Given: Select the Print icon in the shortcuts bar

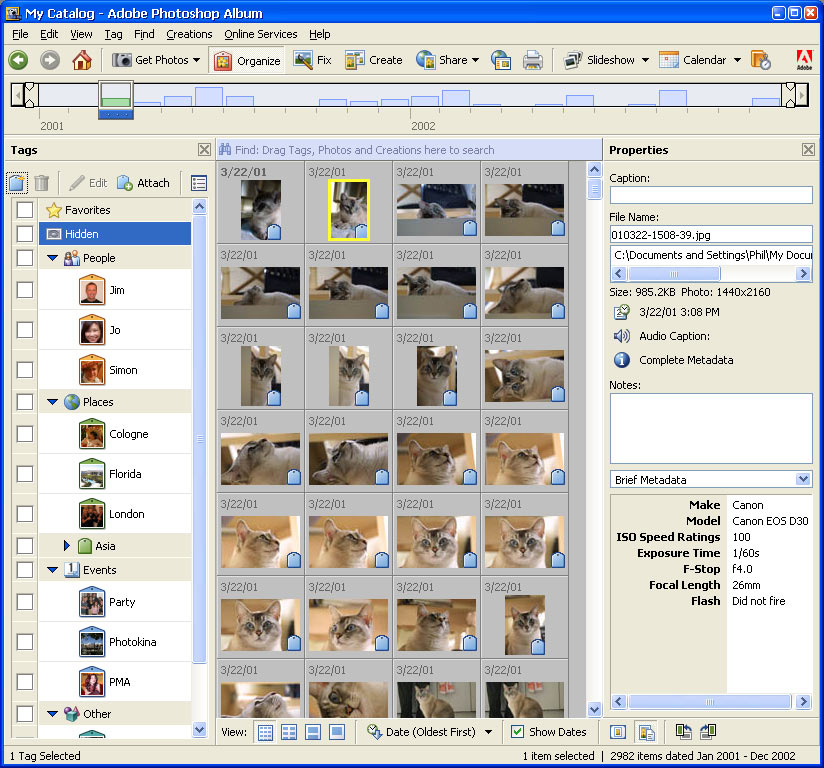Looking at the screenshot, I should click(533, 60).
